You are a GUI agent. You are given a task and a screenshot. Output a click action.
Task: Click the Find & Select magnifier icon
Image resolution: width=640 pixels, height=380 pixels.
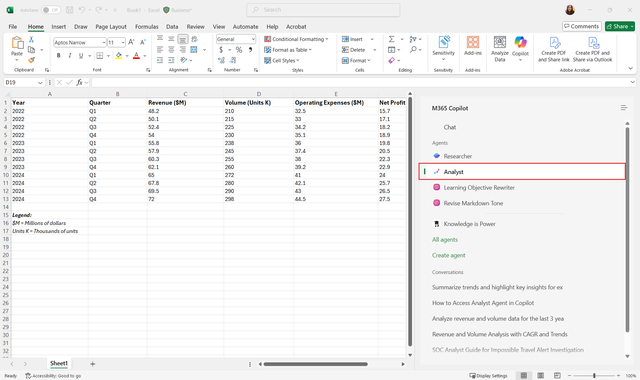pyautogui.click(x=413, y=50)
